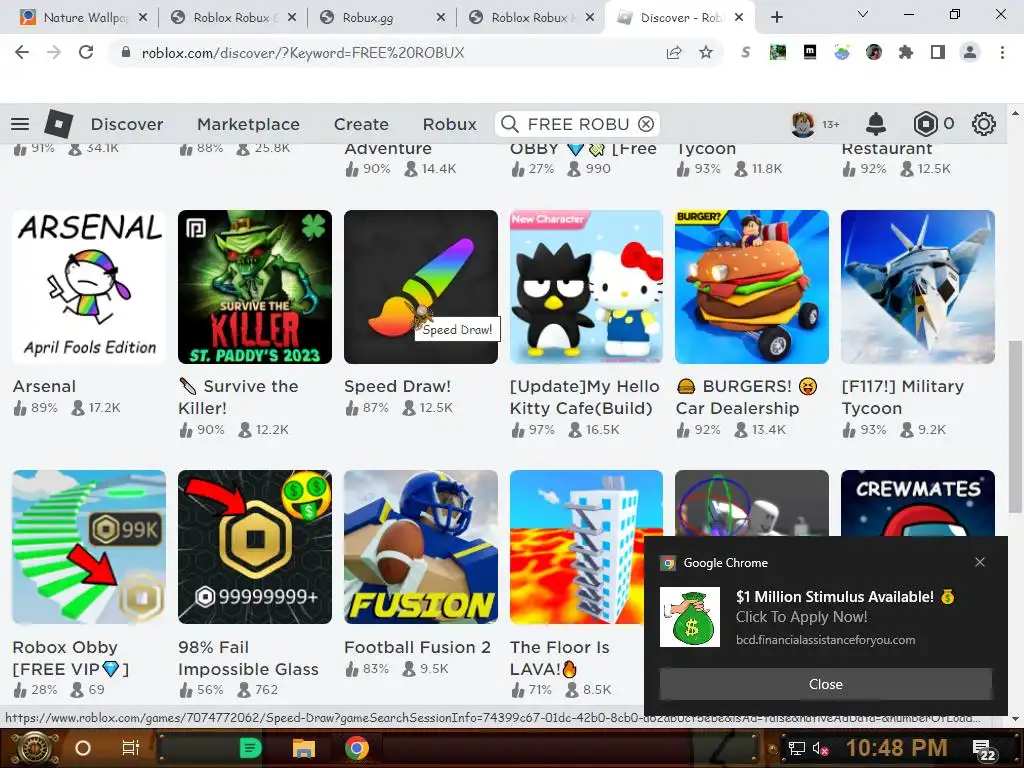Open Chrome from the taskbar

(357, 748)
